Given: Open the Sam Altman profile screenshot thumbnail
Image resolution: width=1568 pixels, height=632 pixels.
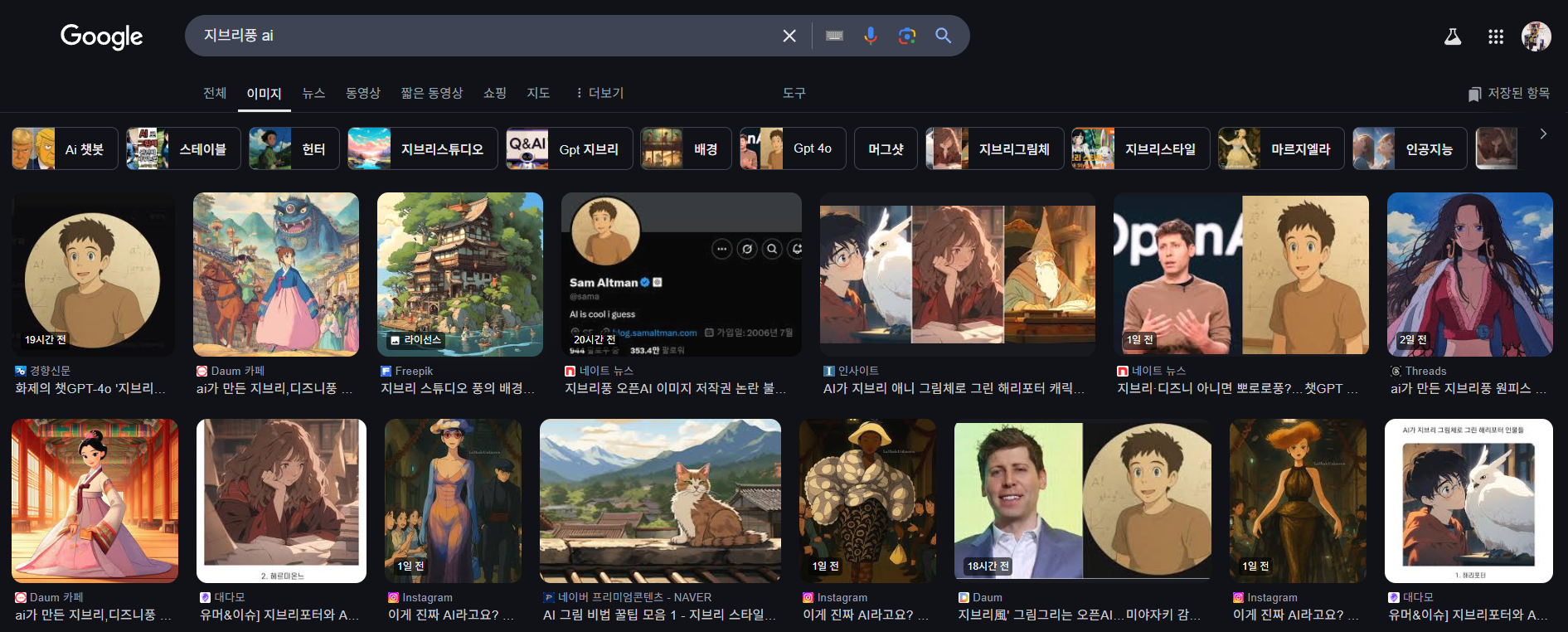Looking at the screenshot, I should pos(682,275).
